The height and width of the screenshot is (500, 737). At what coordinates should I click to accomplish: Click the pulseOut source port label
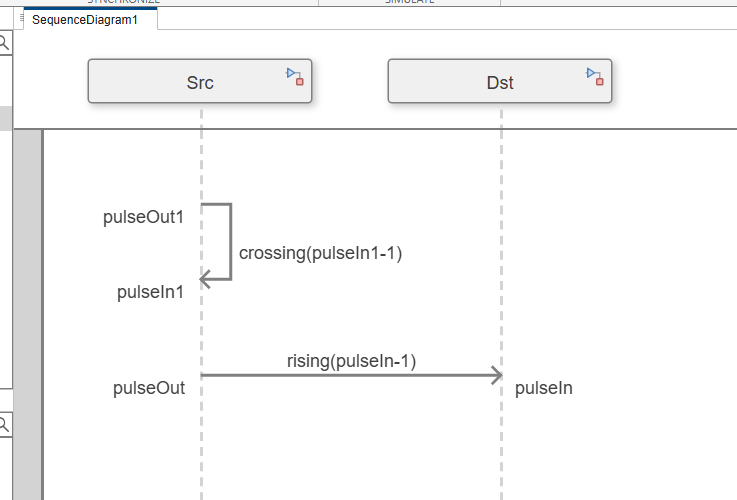[149, 388]
